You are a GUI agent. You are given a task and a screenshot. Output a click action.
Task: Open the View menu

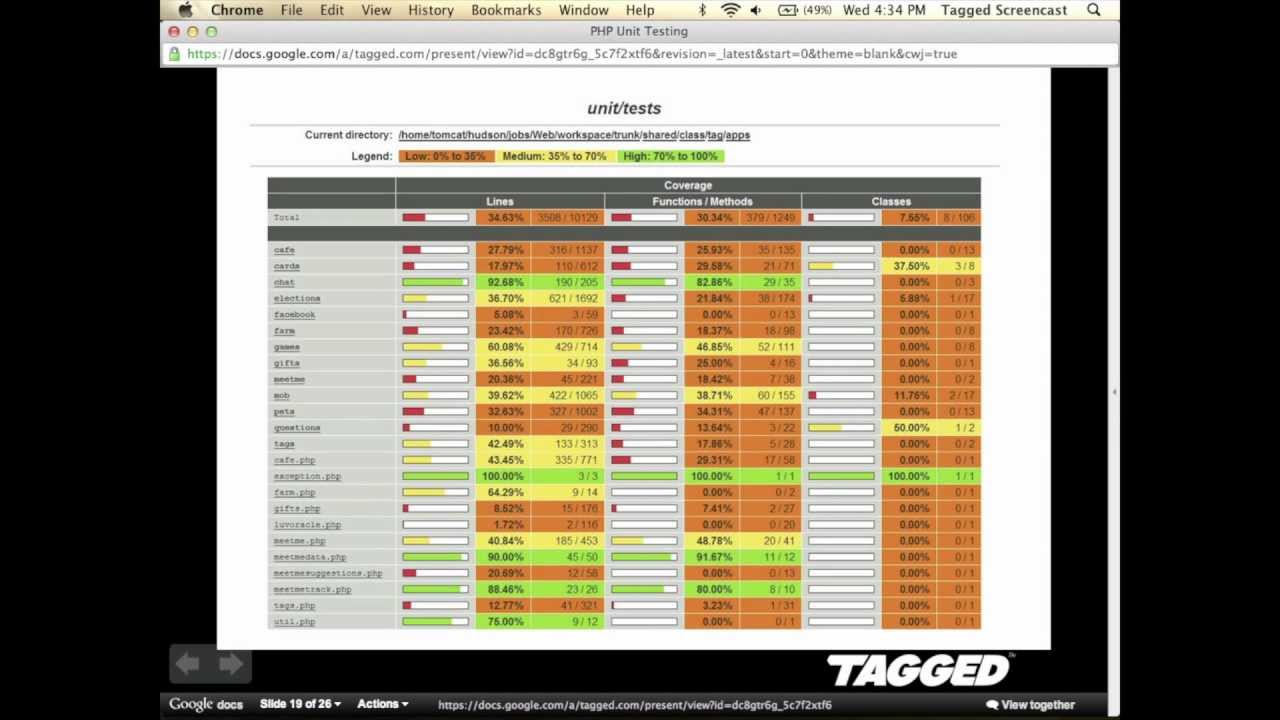click(x=376, y=10)
